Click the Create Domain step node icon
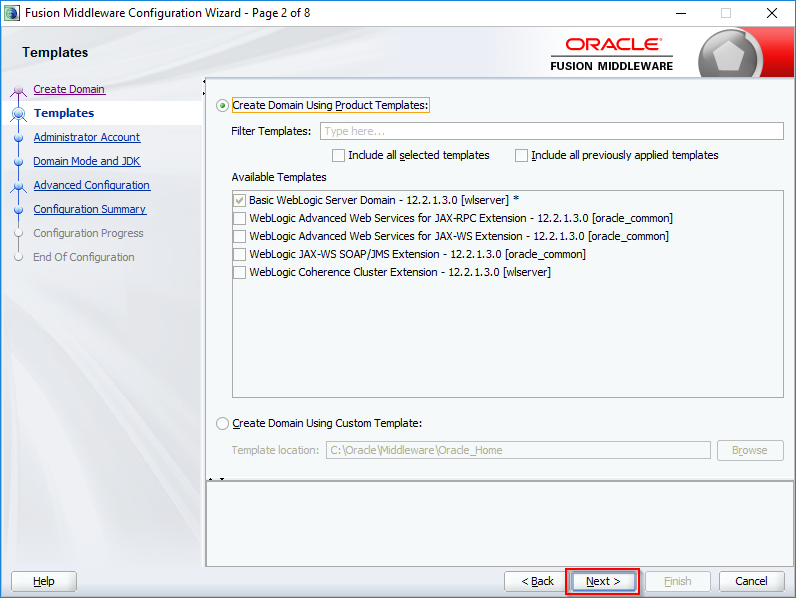 click(x=19, y=90)
